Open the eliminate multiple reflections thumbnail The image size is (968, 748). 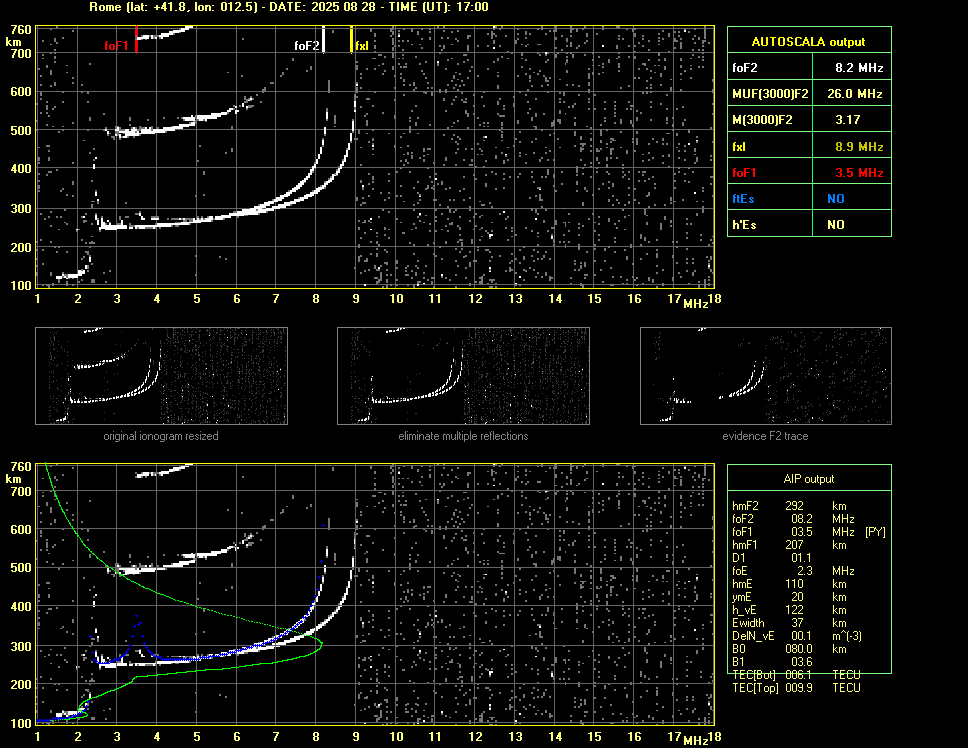point(463,376)
